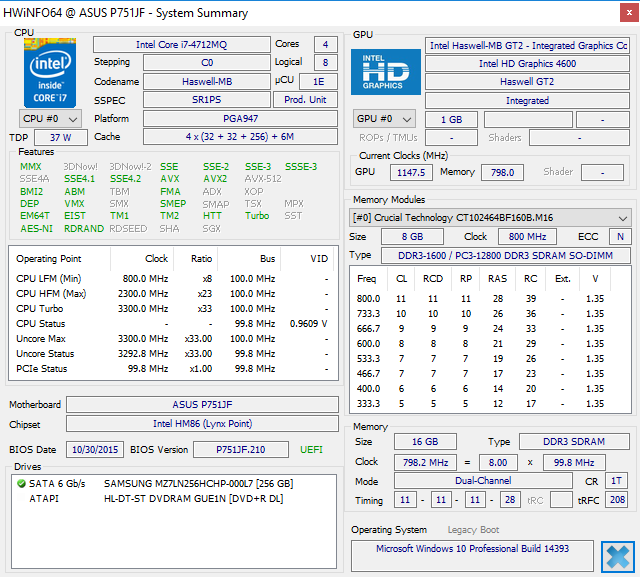Click the BIOS Date 10/30/2015 field
The height and width of the screenshot is (577, 640).
[95, 450]
